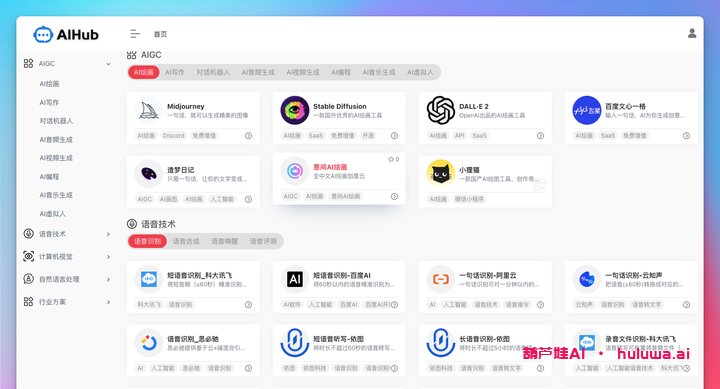Select the AI绘画 tab under AIGC

pyautogui.click(x=144, y=72)
